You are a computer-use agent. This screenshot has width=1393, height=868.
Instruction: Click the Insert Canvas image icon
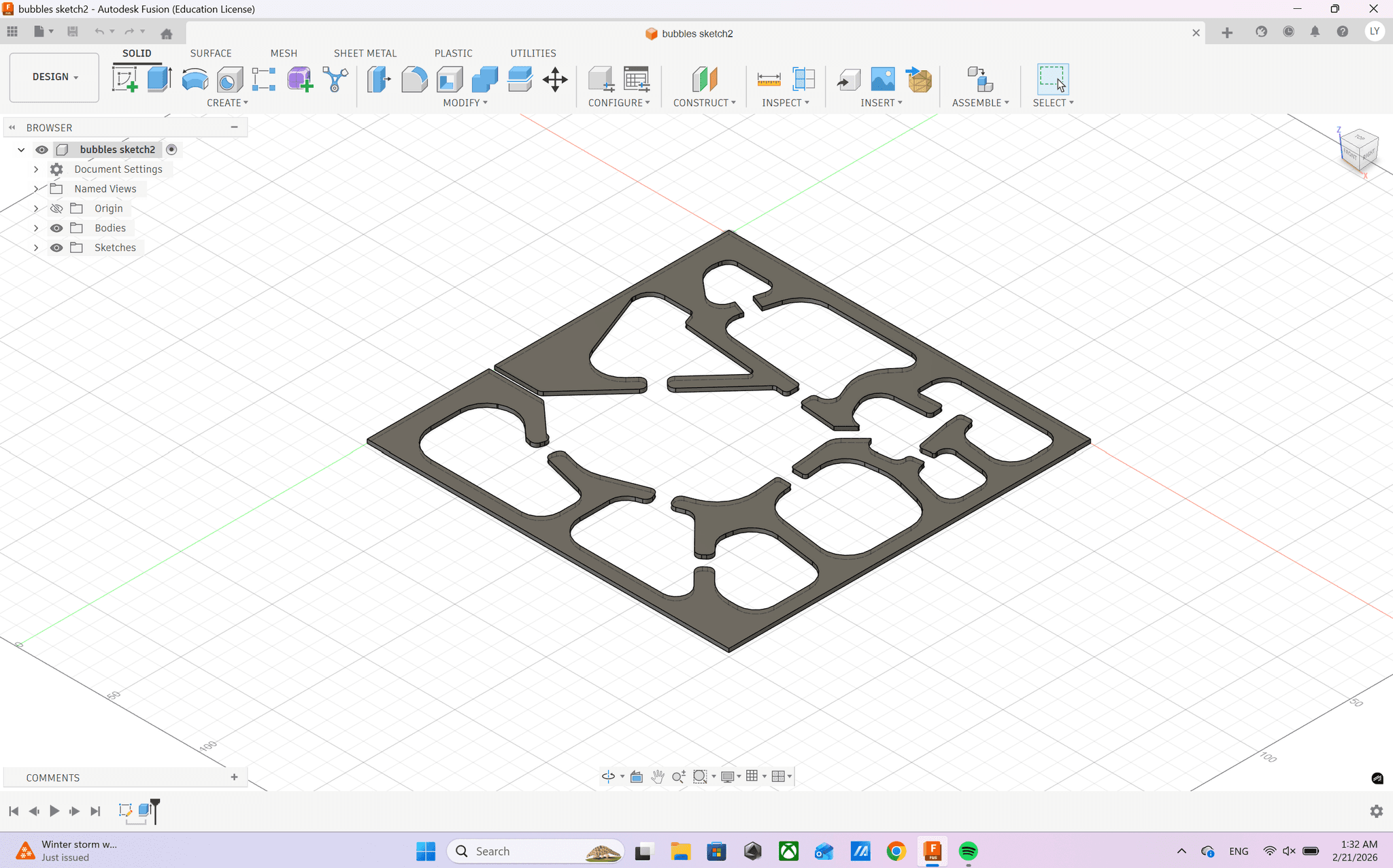(x=883, y=79)
